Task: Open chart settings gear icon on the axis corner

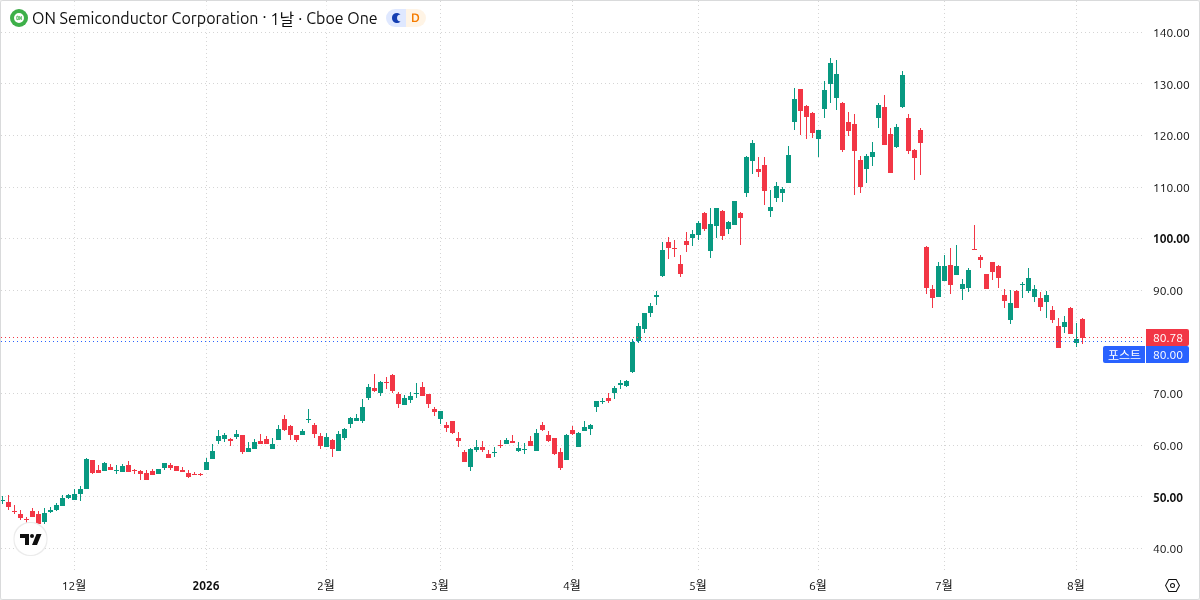Action: tap(1172, 585)
